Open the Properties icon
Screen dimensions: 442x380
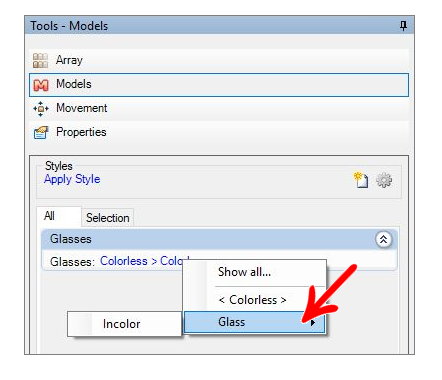[41, 133]
